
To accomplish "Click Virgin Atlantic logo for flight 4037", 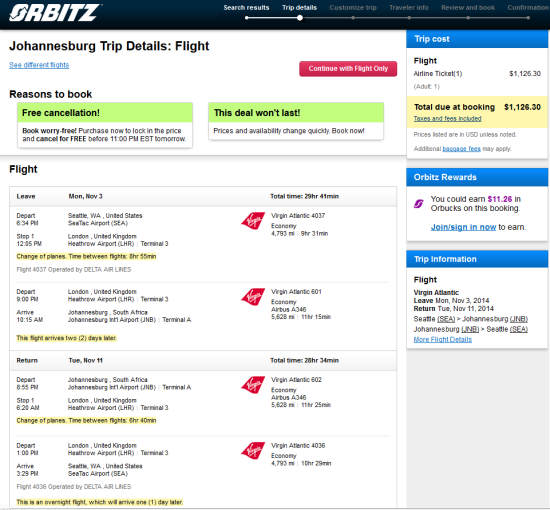I will point(253,221).
